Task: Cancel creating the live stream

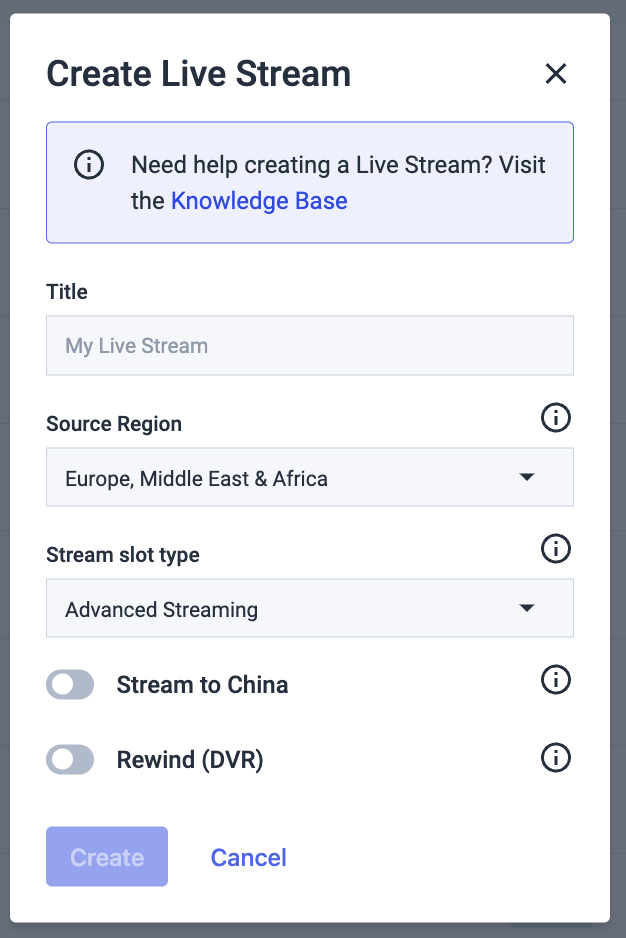Action: pyautogui.click(x=248, y=857)
